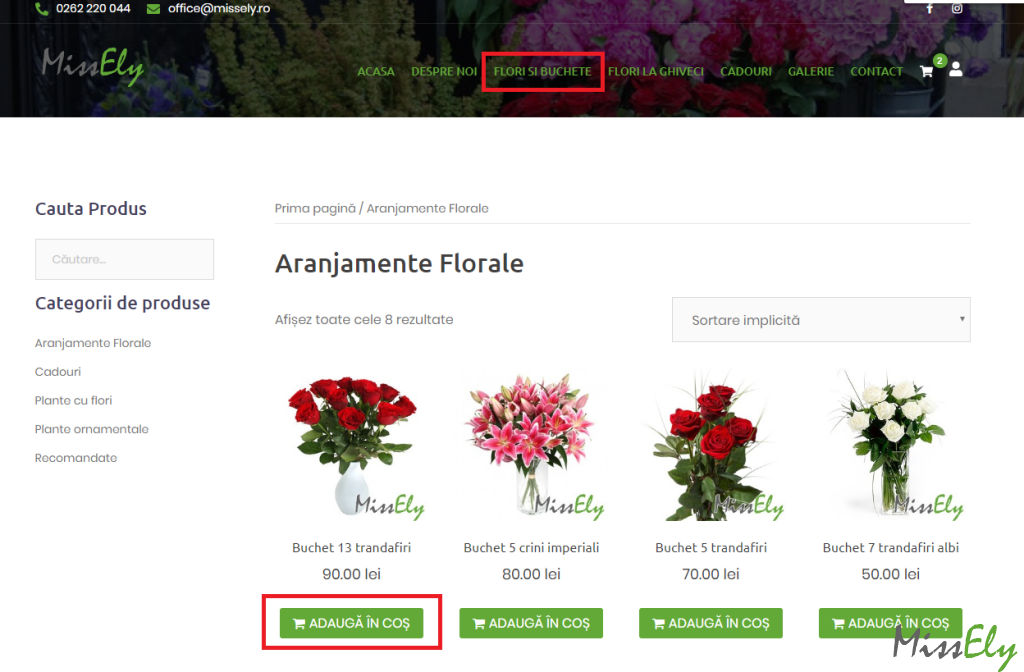Viewport: 1024px width, 672px height.
Task: Click the Aranjamente Florale page heading
Action: click(399, 264)
